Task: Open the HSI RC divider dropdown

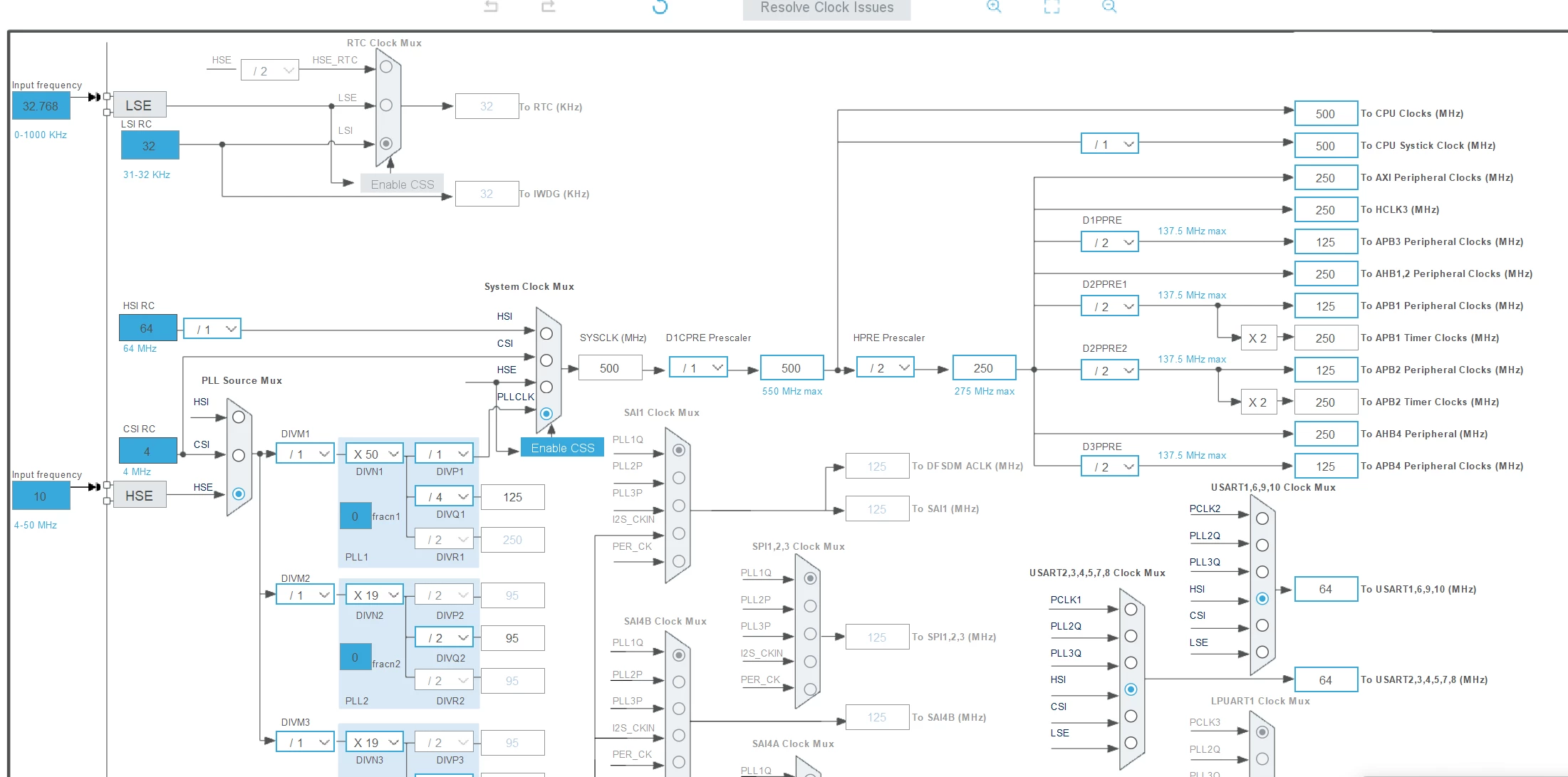Action: pyautogui.click(x=212, y=329)
